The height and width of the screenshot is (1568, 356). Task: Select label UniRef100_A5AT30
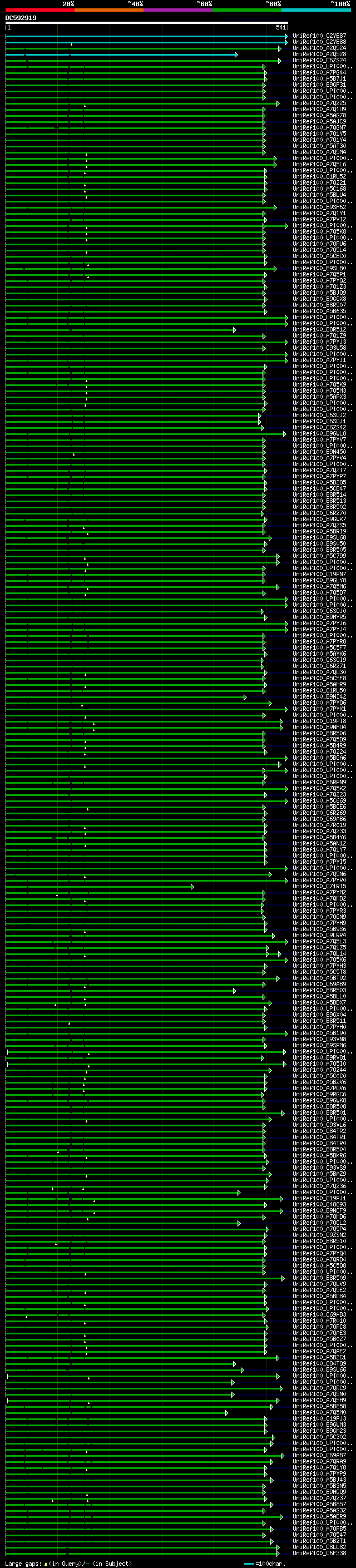coord(319,146)
